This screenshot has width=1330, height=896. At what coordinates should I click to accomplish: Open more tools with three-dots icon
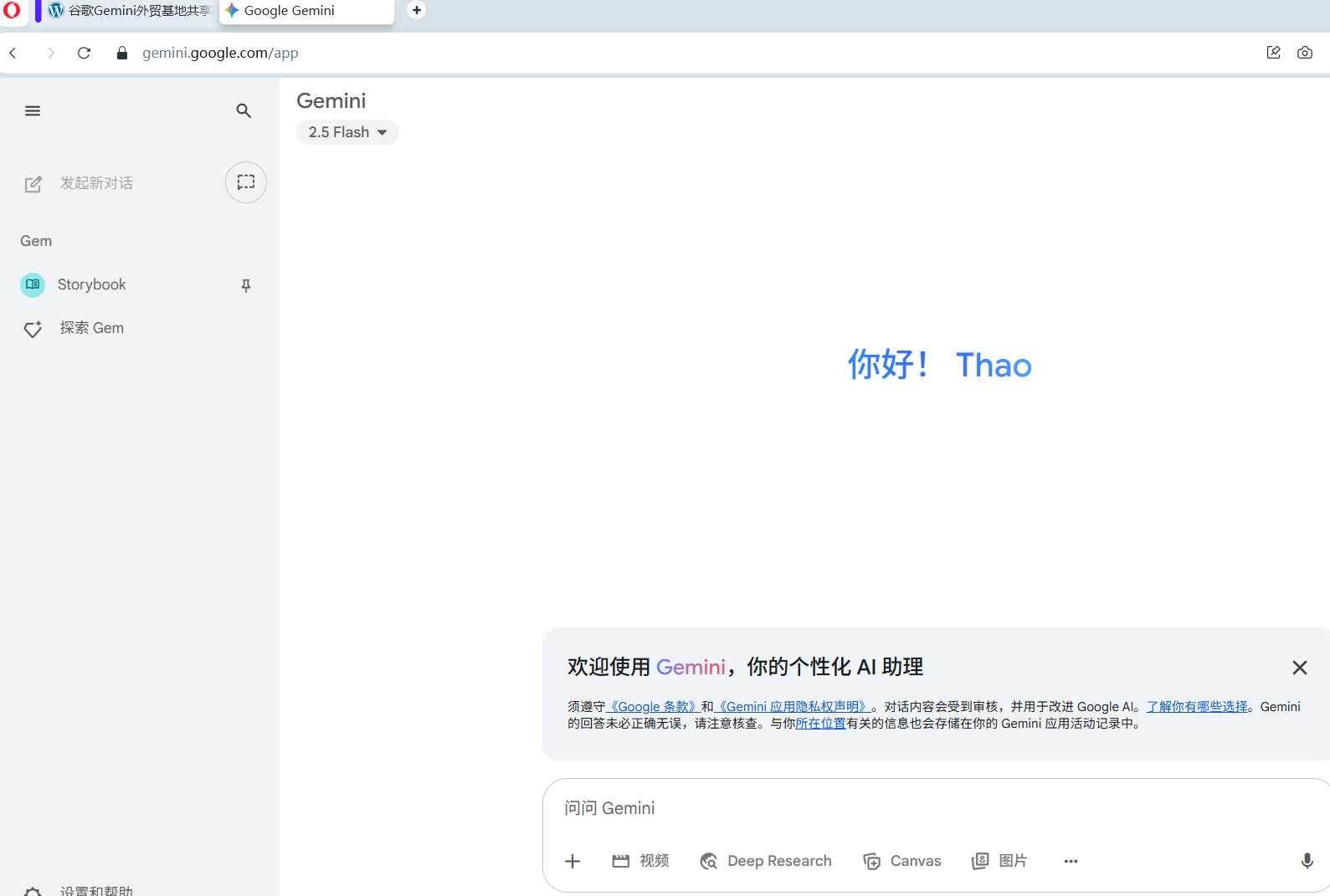[1071, 861]
